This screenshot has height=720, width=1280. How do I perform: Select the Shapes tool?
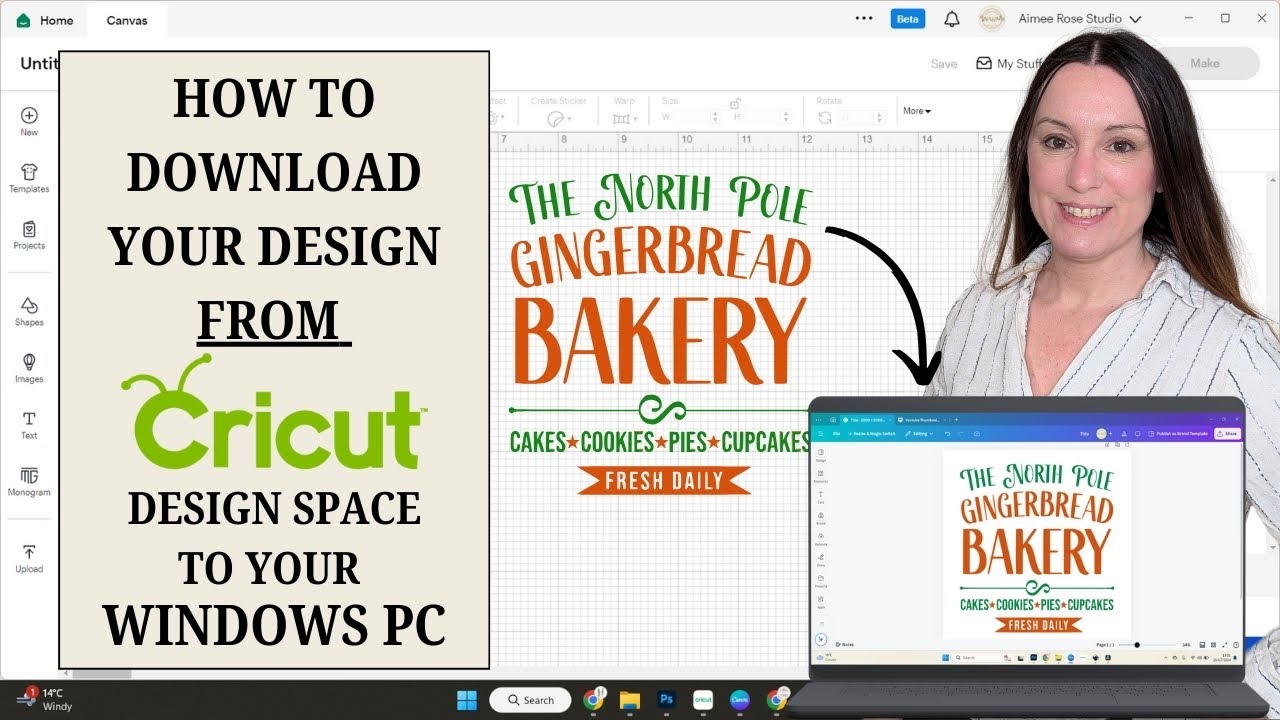[29, 311]
